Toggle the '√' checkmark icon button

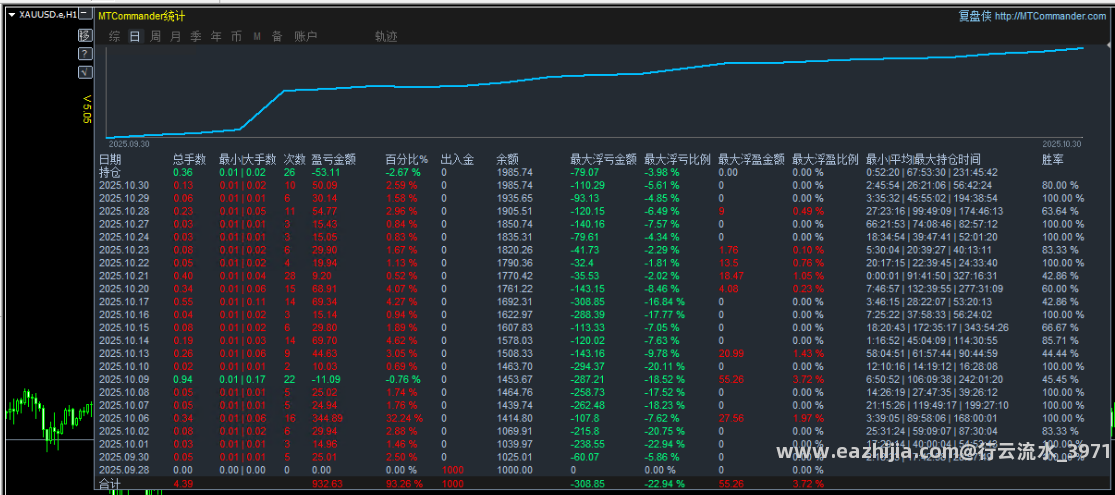tap(85, 72)
